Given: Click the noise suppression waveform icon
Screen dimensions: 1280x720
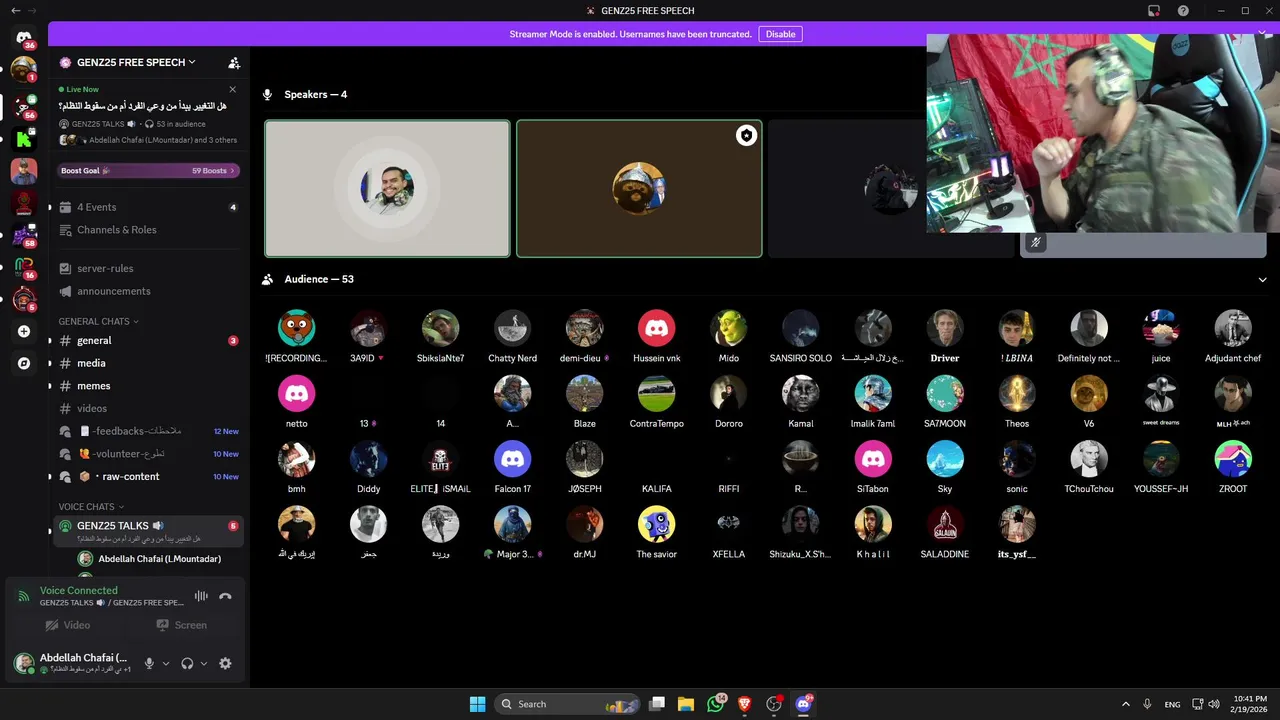Looking at the screenshot, I should point(201,596).
